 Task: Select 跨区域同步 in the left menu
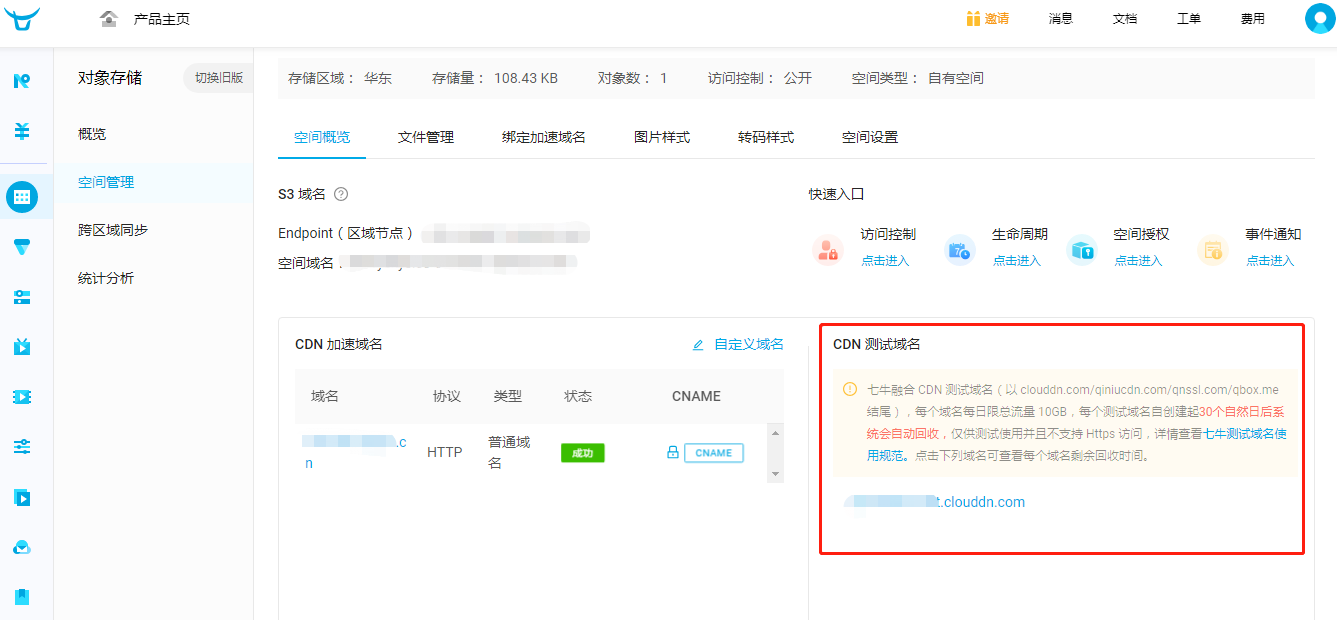tap(113, 230)
